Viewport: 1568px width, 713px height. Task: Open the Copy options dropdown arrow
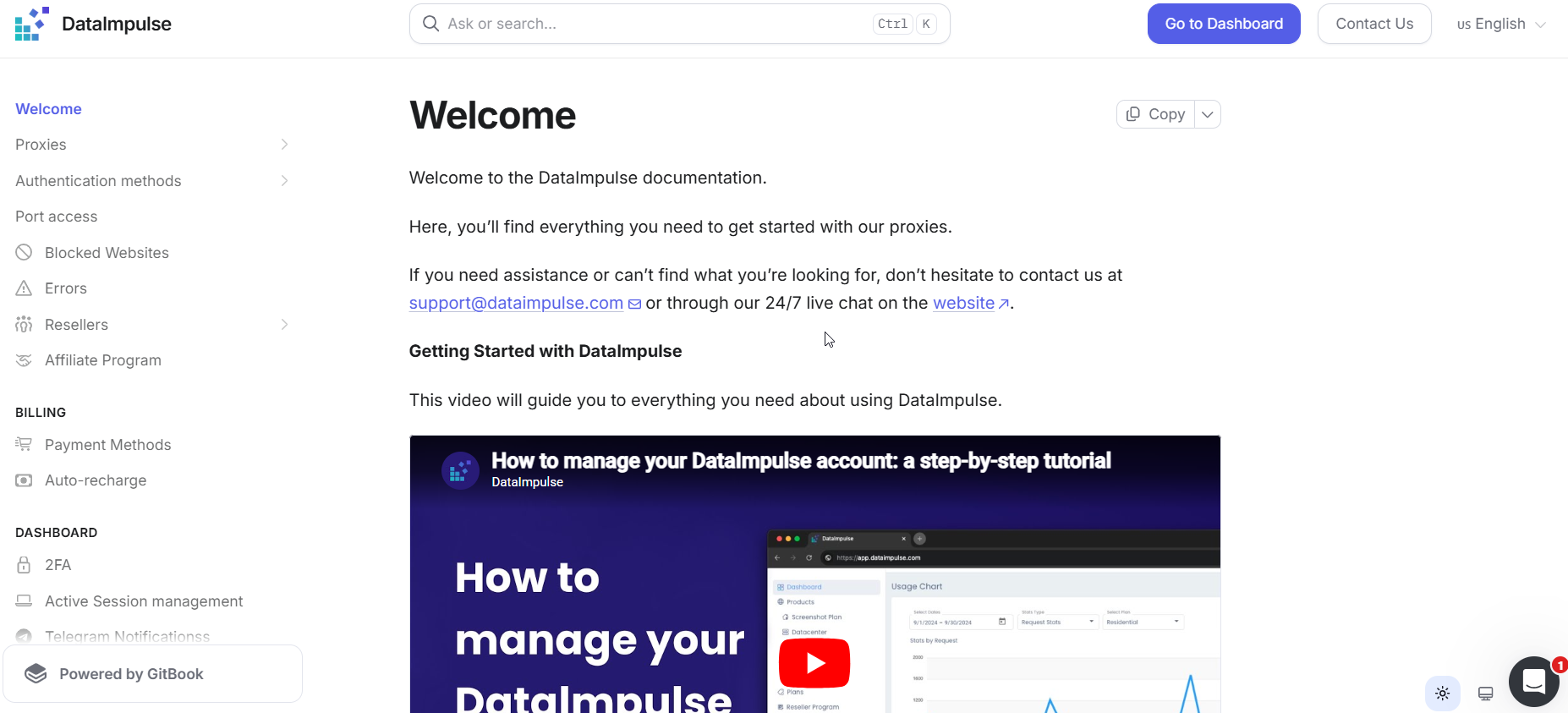[x=1207, y=114]
